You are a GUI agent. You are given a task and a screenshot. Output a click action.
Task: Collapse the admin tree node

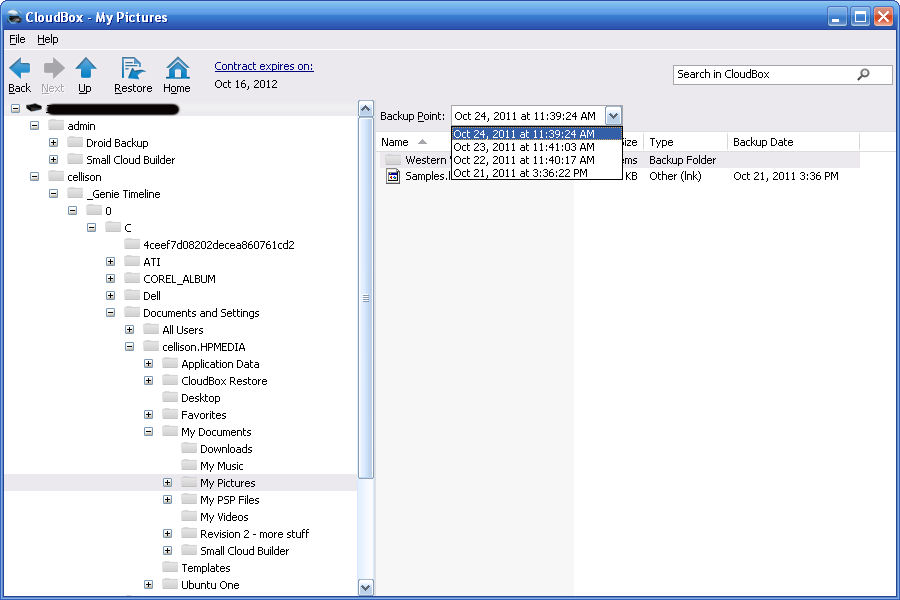[x=34, y=125]
